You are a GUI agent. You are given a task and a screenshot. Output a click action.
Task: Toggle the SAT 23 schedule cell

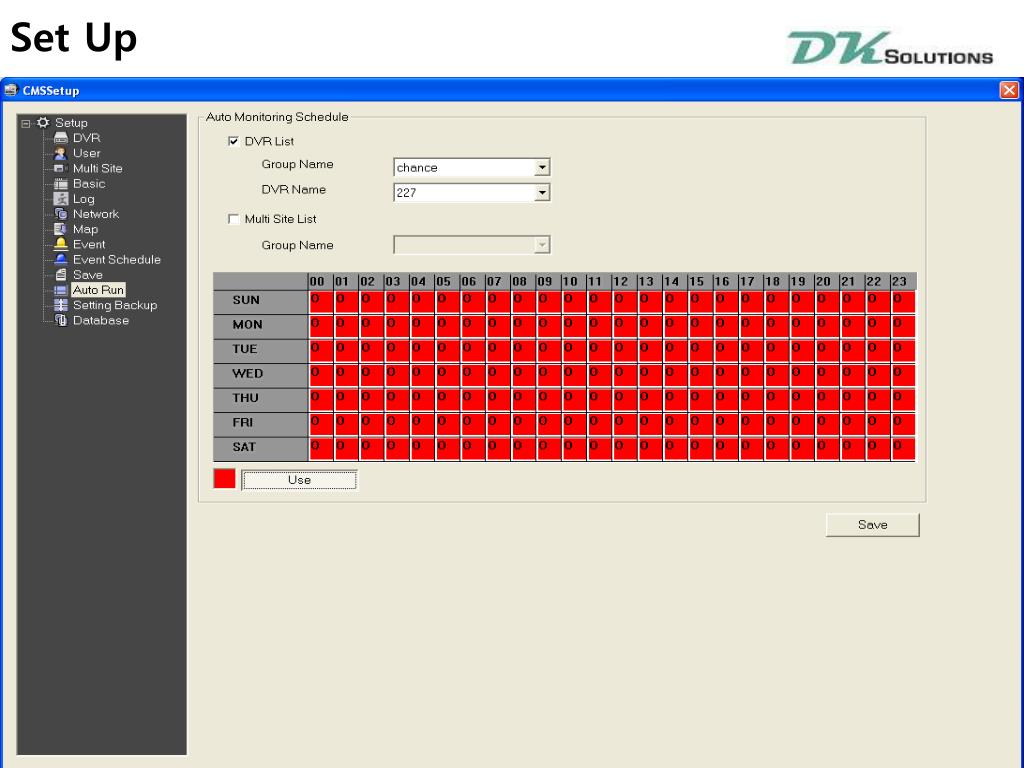tap(903, 449)
